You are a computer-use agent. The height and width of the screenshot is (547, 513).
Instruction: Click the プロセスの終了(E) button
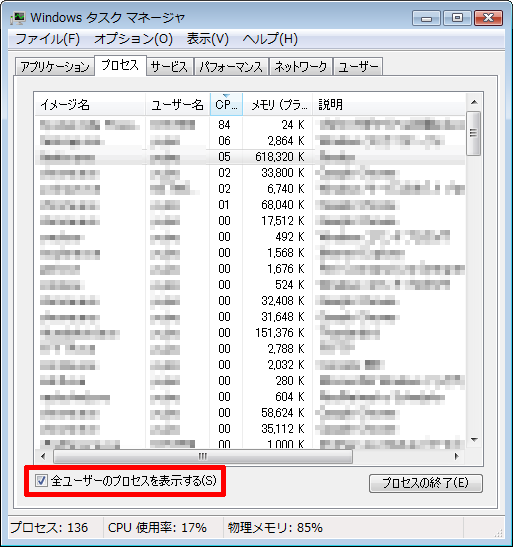[x=426, y=483]
